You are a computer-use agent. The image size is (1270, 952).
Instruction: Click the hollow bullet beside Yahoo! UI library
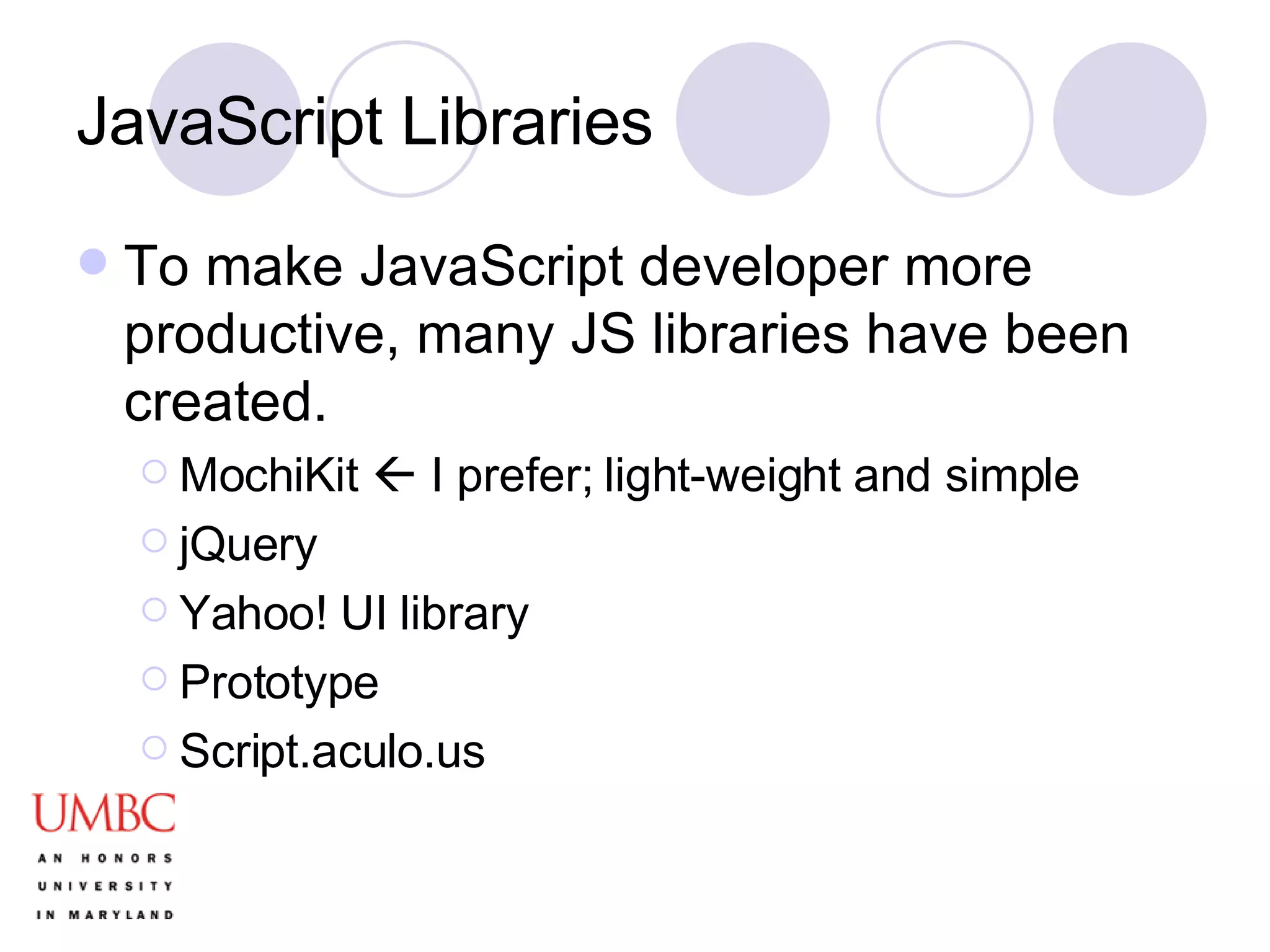(154, 609)
